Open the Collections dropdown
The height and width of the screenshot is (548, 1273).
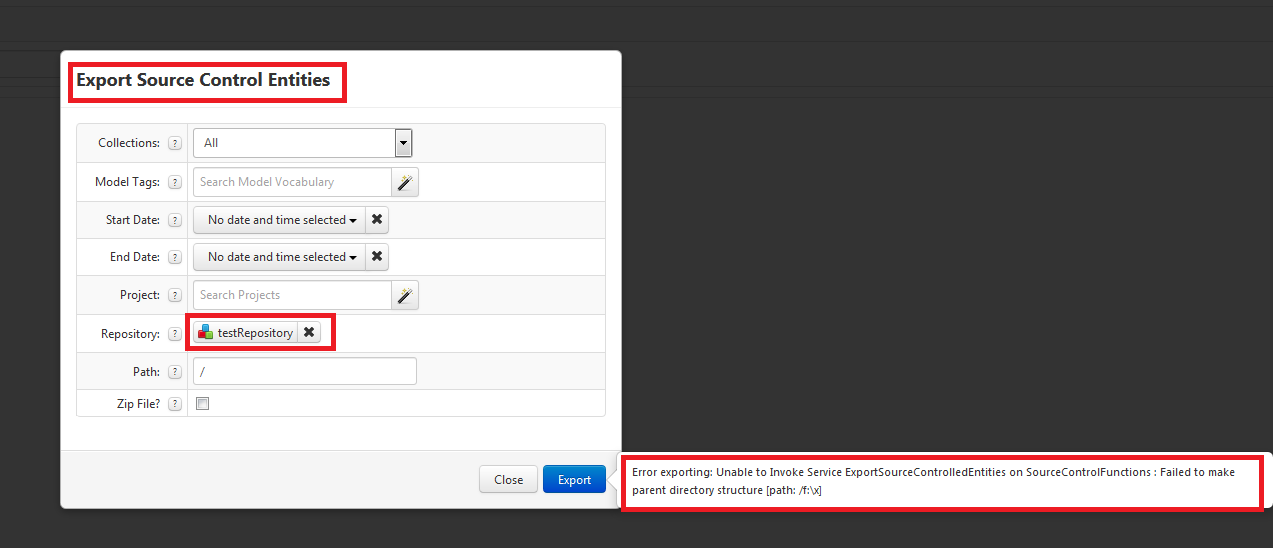303,143
